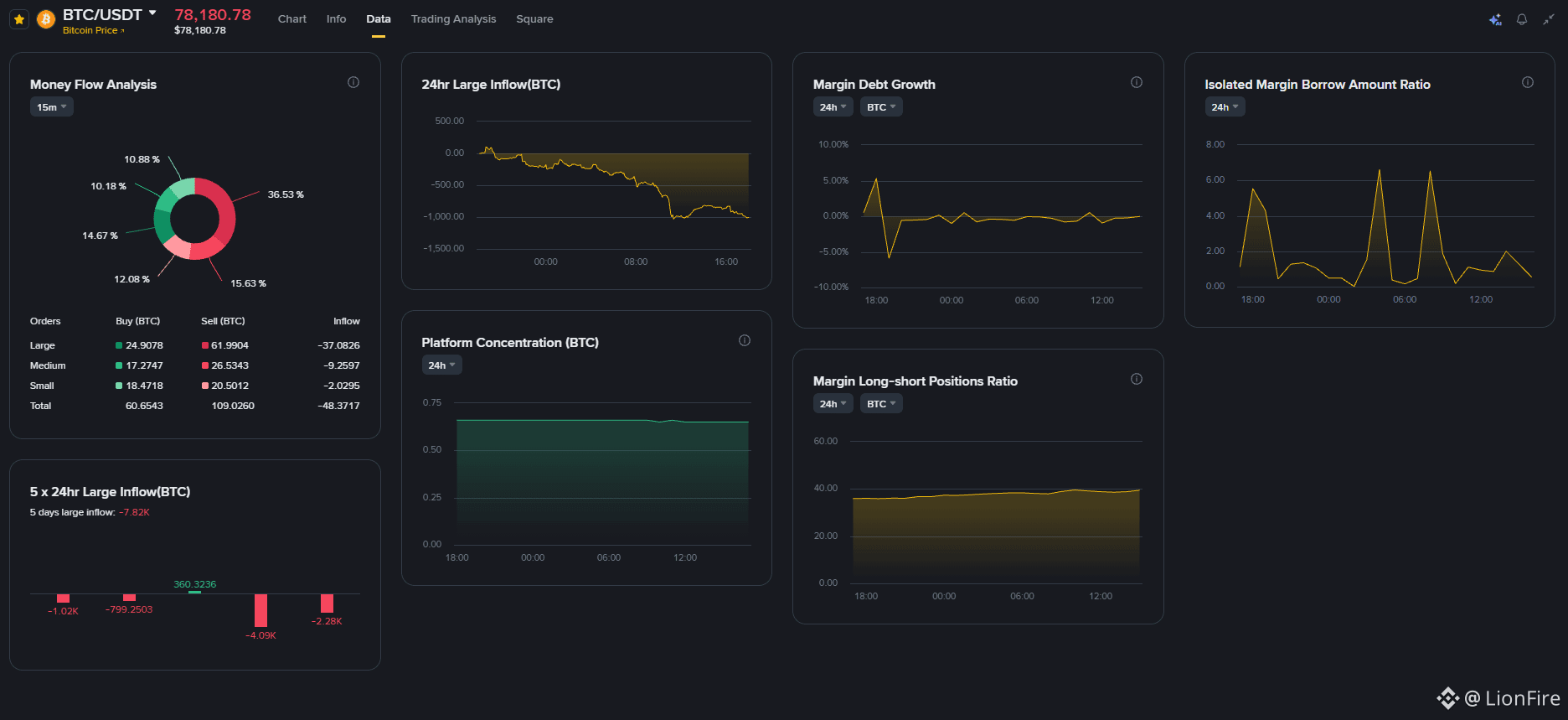Go to the Square tab

pos(534,18)
